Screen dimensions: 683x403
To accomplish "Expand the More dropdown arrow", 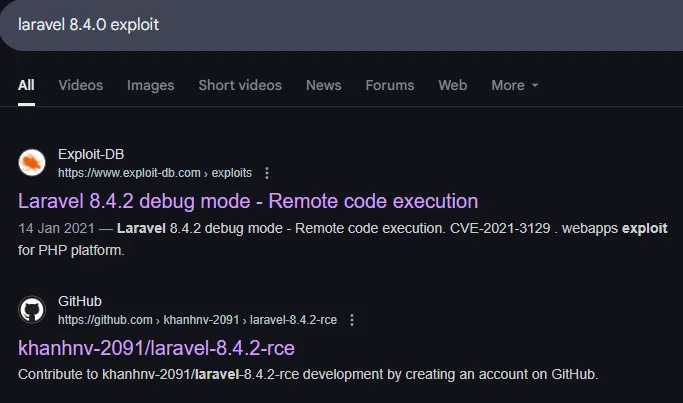I will 535,85.
